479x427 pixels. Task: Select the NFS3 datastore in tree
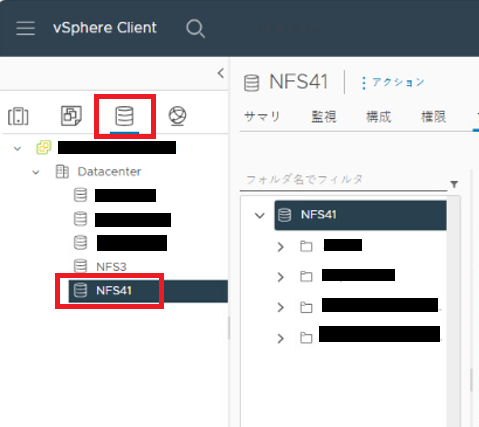[111, 267]
